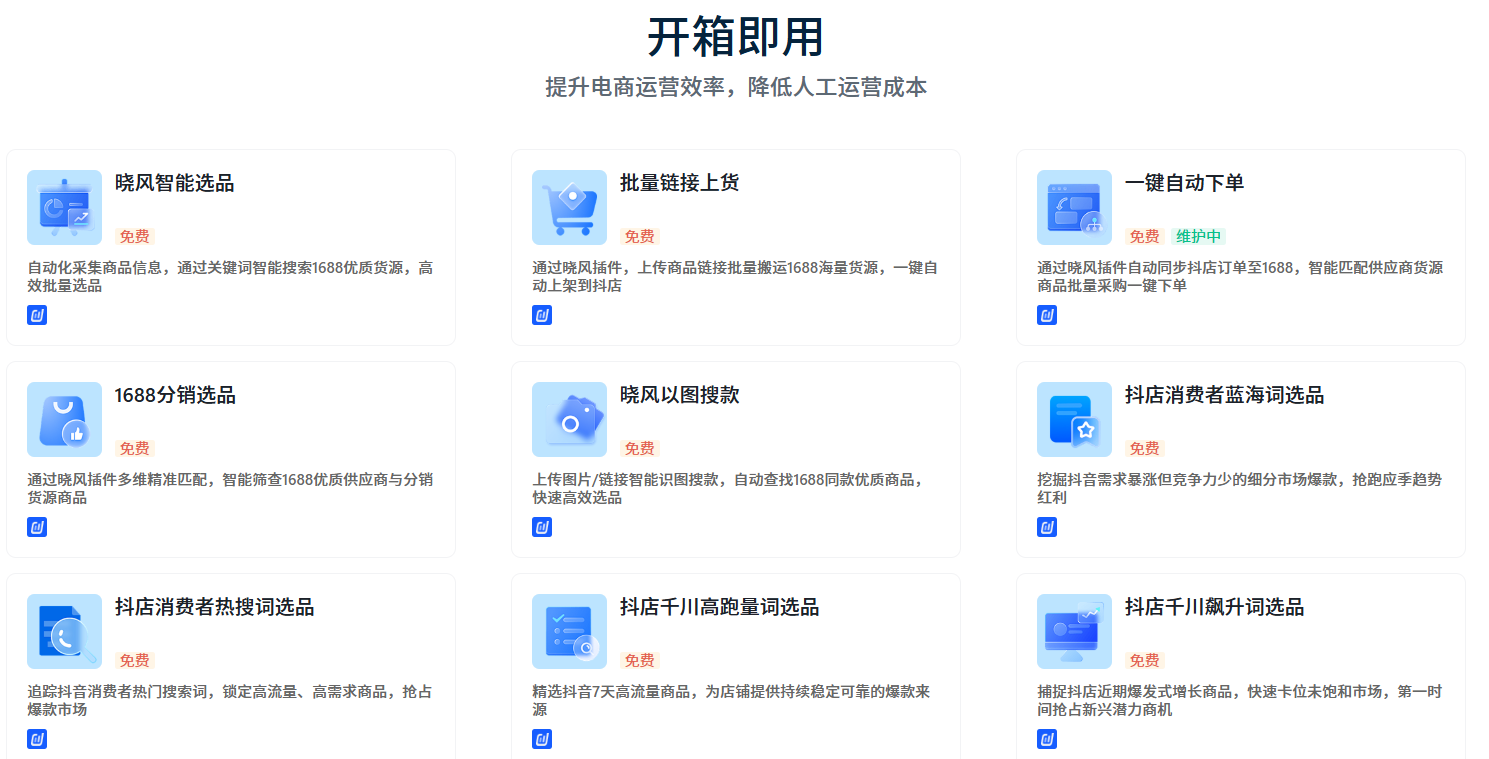
Task: Click the subtitle 提升电商运营效率，降低人工运营成本
Action: [x=736, y=87]
